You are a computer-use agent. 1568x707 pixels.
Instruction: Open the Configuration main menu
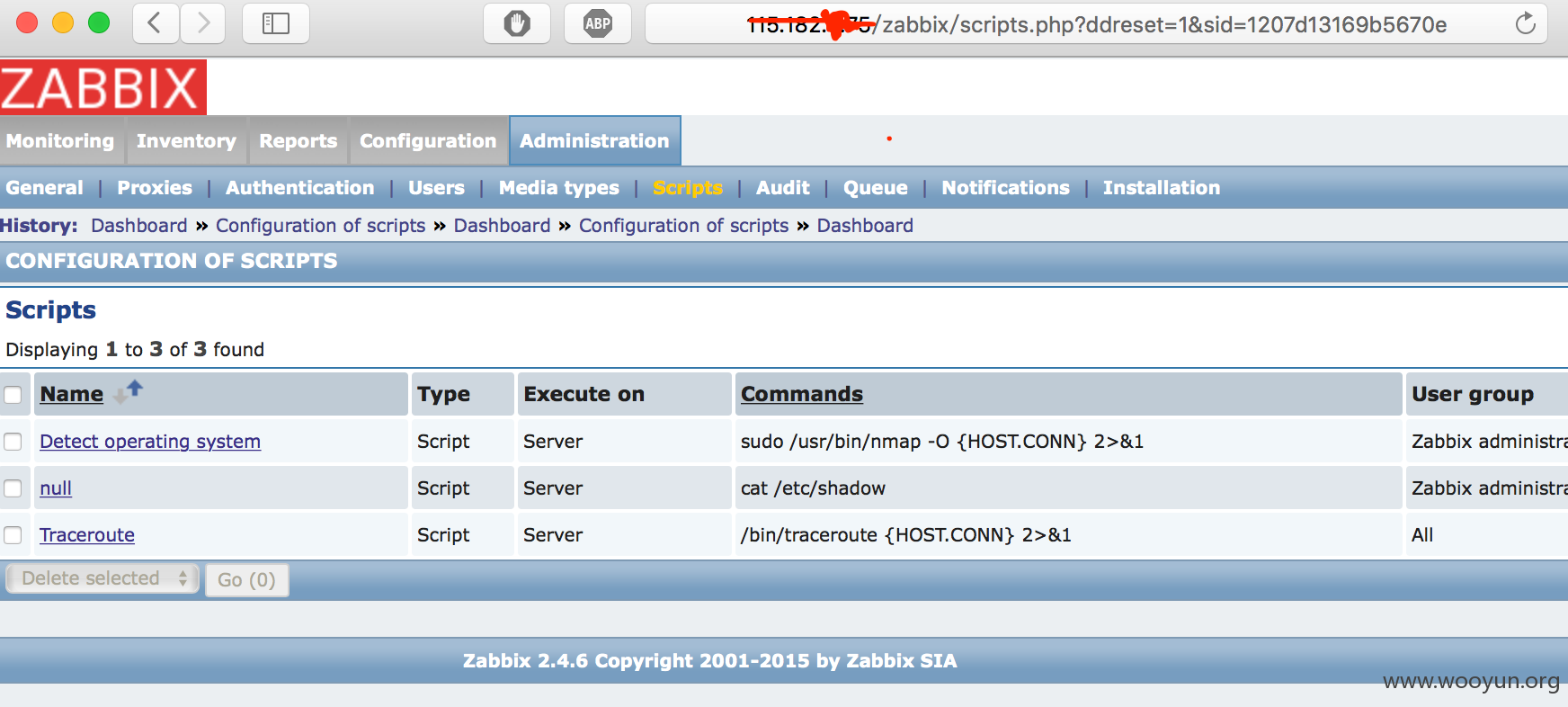click(428, 141)
